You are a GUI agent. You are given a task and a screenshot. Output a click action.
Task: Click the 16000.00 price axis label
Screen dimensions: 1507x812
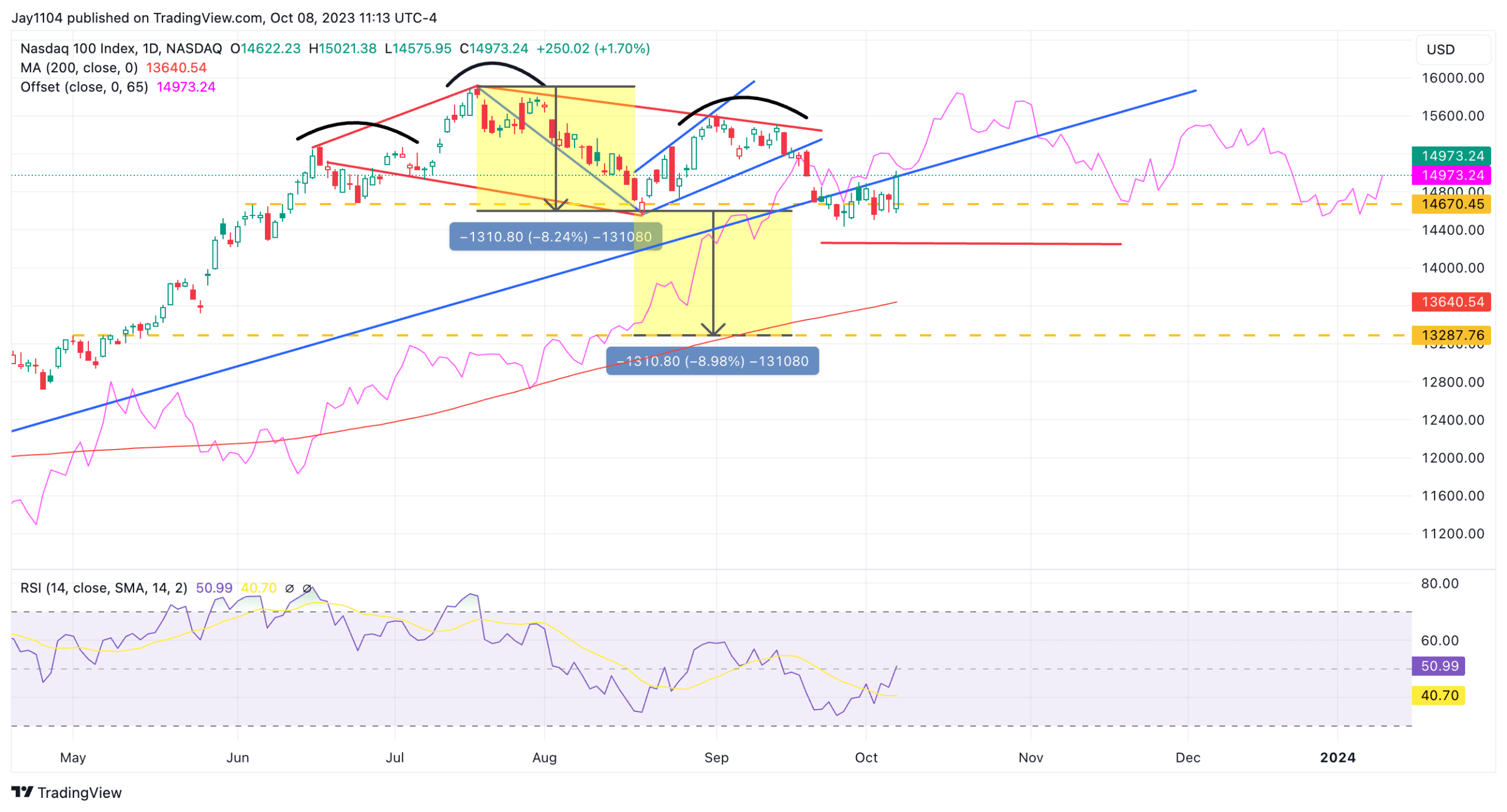(x=1452, y=78)
